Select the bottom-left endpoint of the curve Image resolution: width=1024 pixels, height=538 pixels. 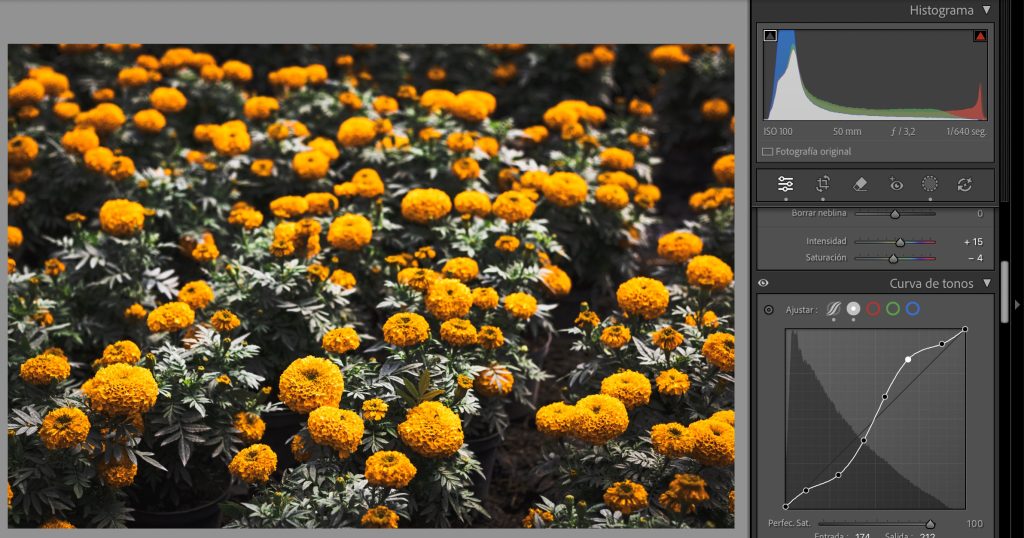(x=786, y=506)
